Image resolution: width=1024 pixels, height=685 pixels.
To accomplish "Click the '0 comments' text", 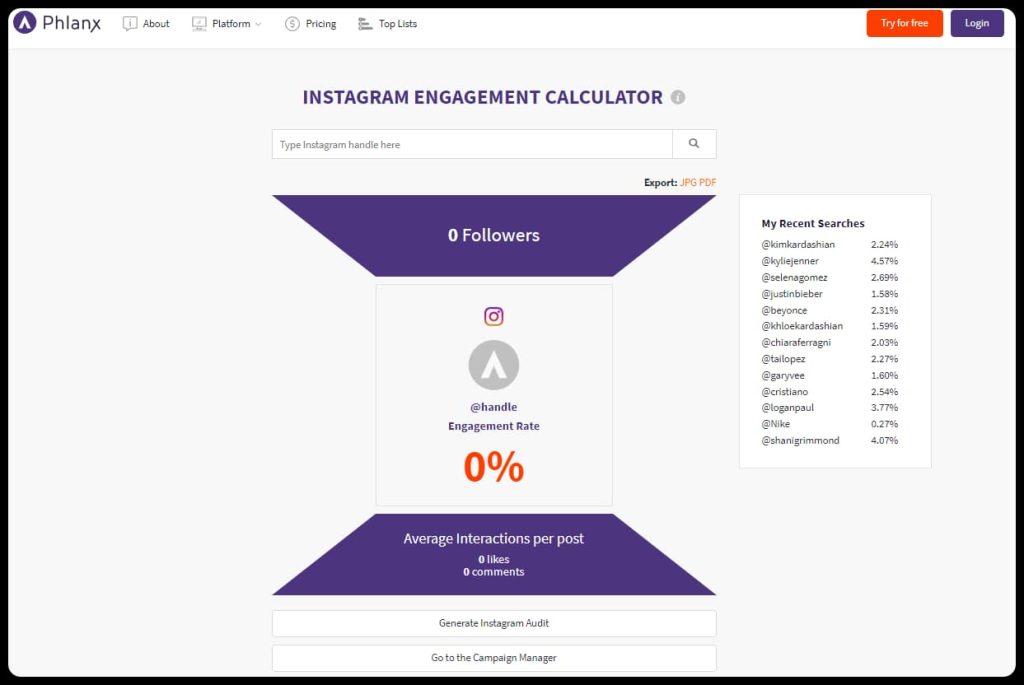I will [494, 571].
